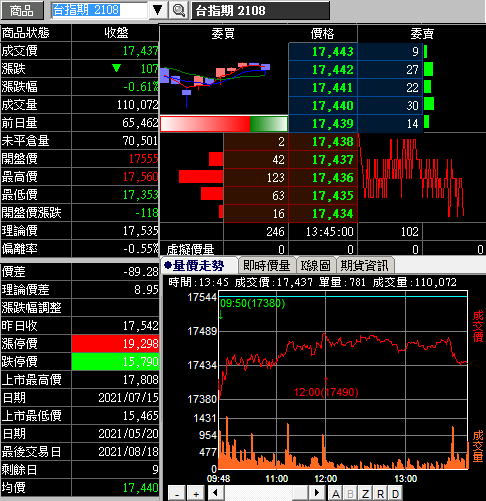Click the 最後交易日 date 2021/08/18
The width and height of the screenshot is (486, 501).
click(x=128, y=452)
